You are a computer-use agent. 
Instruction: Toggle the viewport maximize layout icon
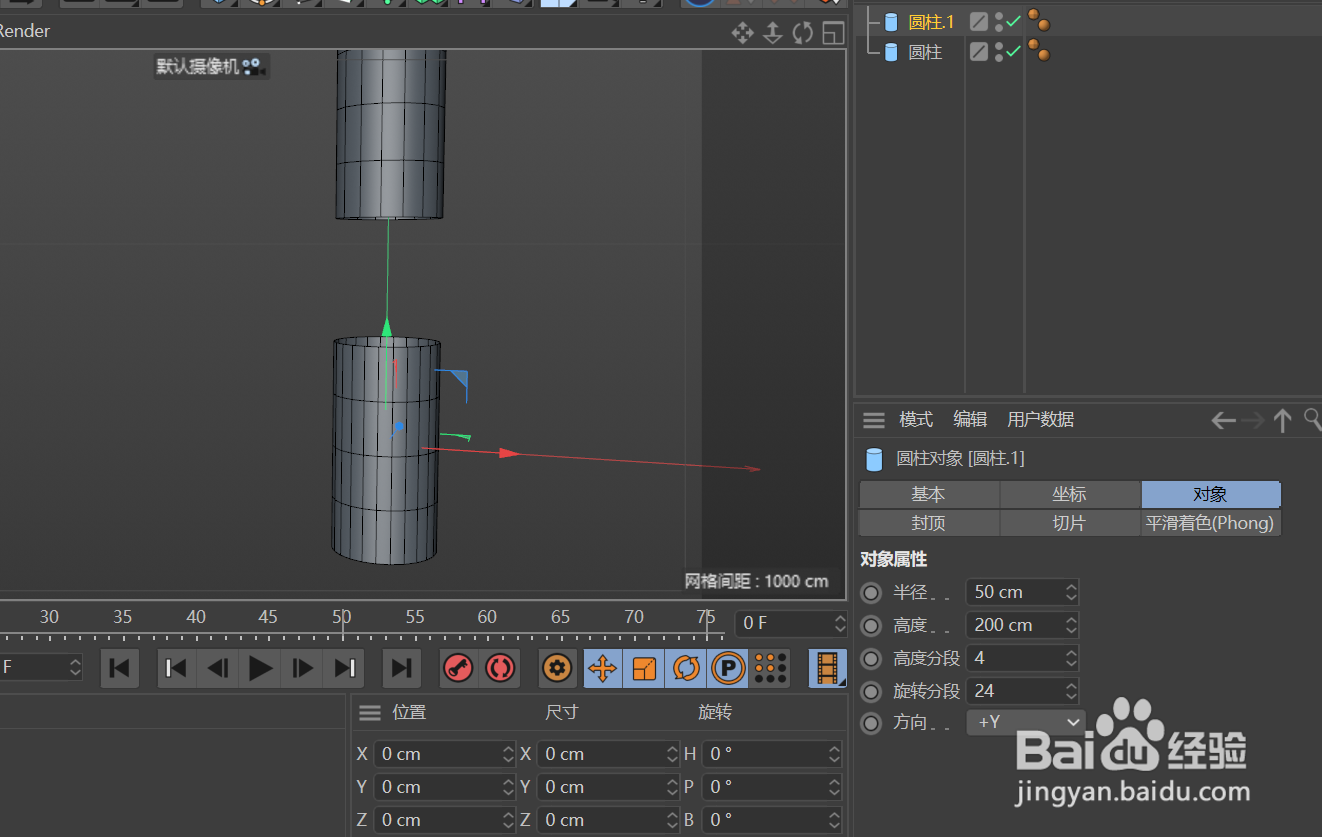tap(833, 33)
